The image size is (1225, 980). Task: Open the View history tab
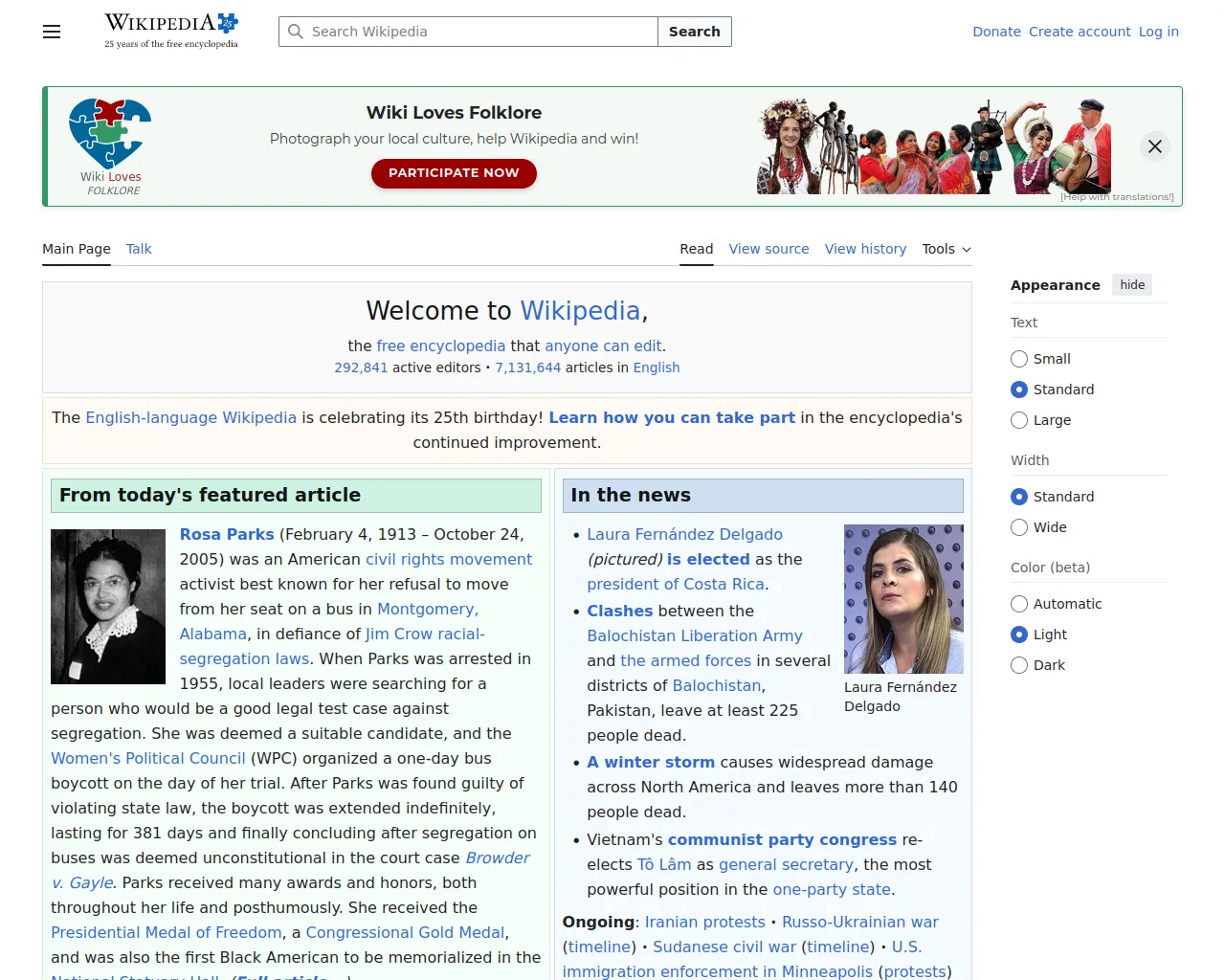[865, 249]
